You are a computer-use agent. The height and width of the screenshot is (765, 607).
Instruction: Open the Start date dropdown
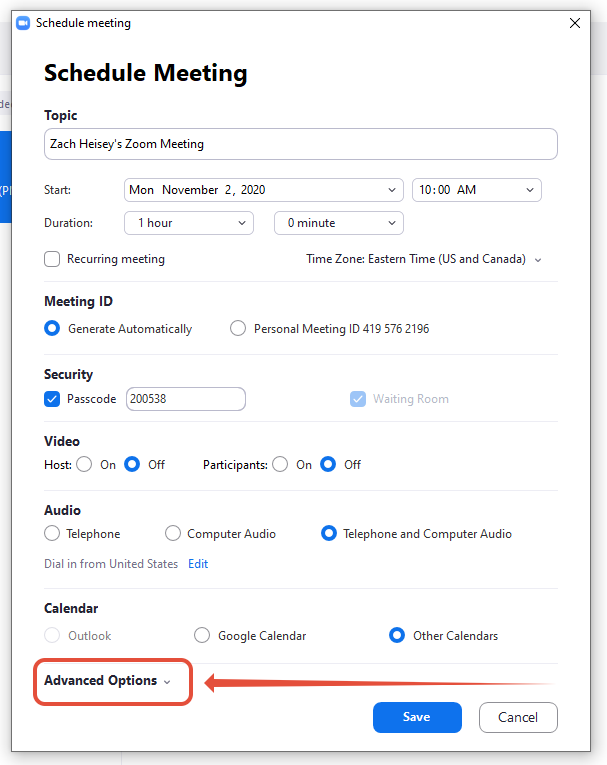[x=263, y=190]
